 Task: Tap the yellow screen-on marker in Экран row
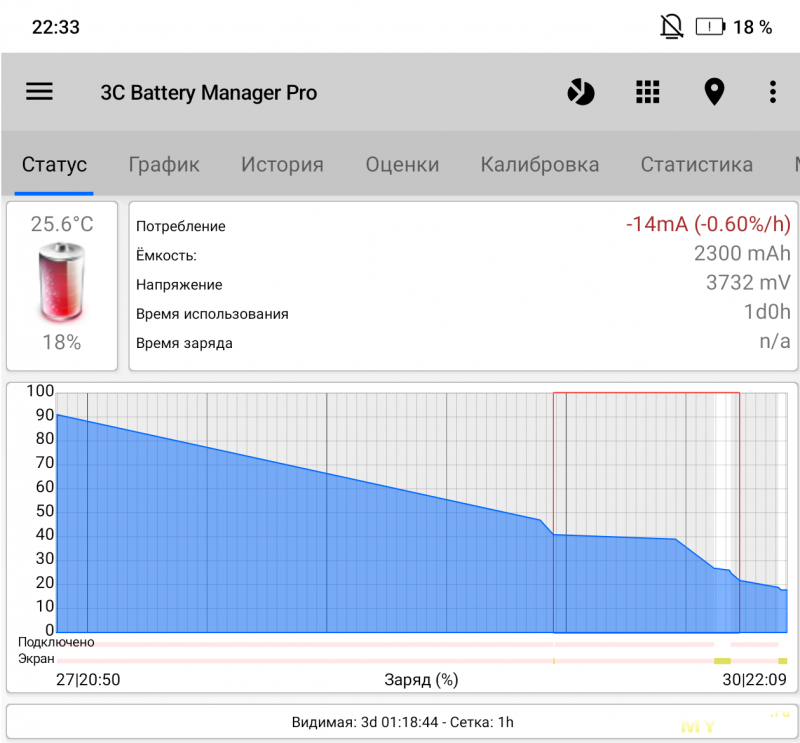point(722,661)
